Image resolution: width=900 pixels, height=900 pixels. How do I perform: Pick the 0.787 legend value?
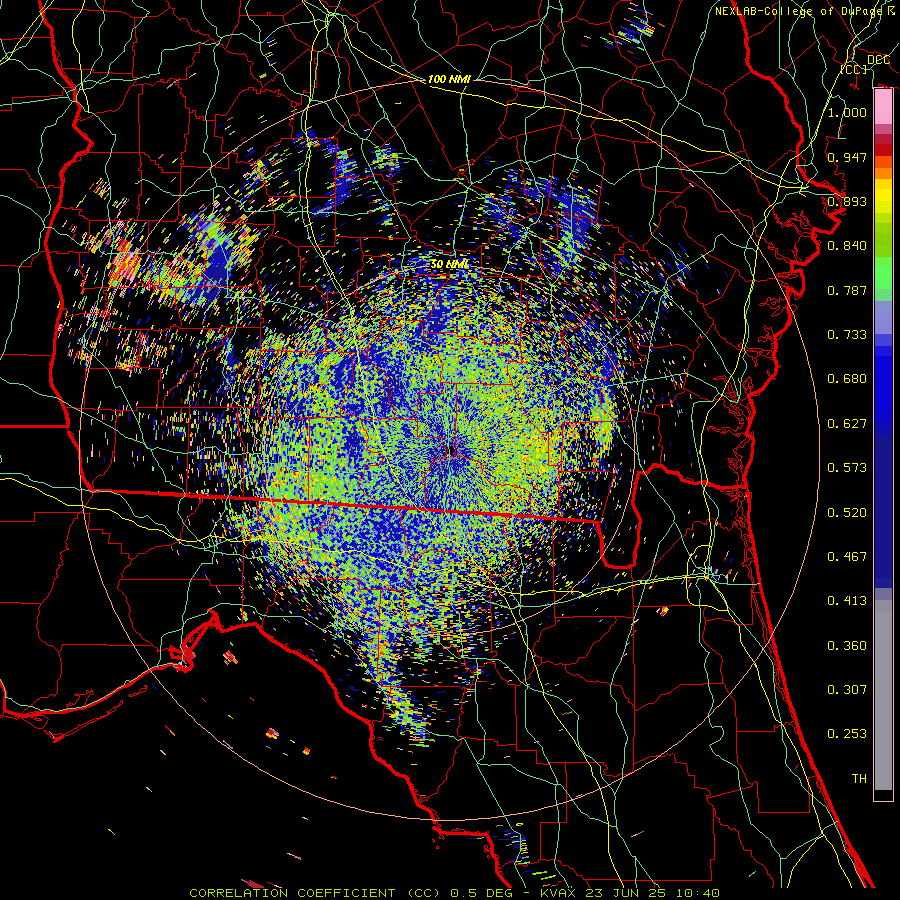click(x=847, y=290)
